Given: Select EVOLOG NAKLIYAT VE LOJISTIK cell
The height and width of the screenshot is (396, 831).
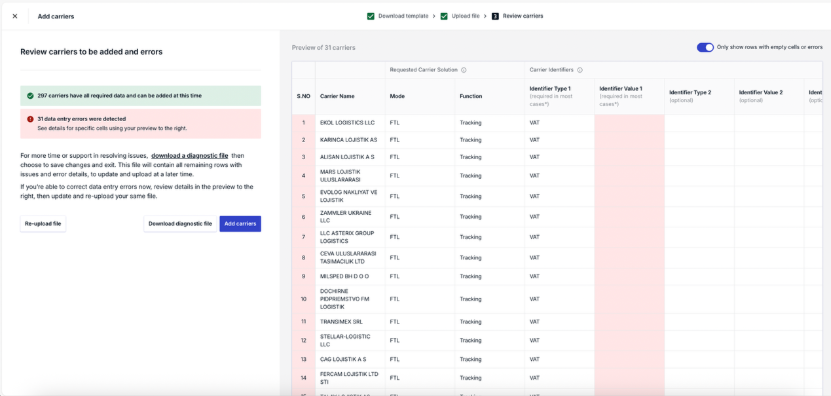Looking at the screenshot, I should 350,196.
